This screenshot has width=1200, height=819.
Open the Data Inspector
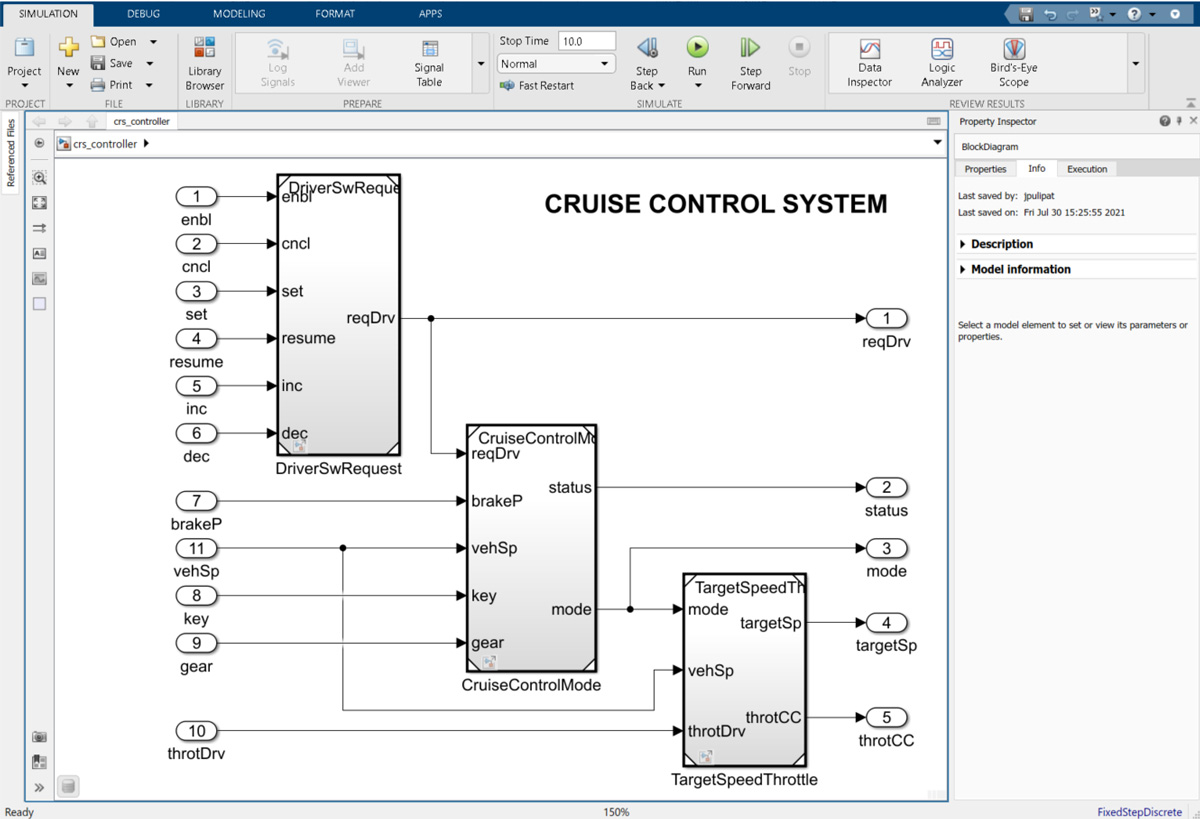pyautogui.click(x=869, y=62)
